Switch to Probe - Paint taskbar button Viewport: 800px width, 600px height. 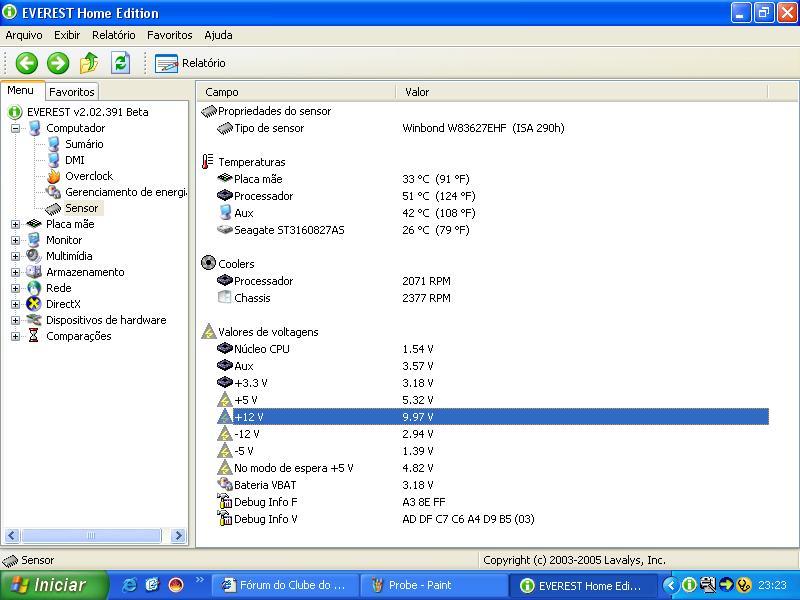pos(434,585)
